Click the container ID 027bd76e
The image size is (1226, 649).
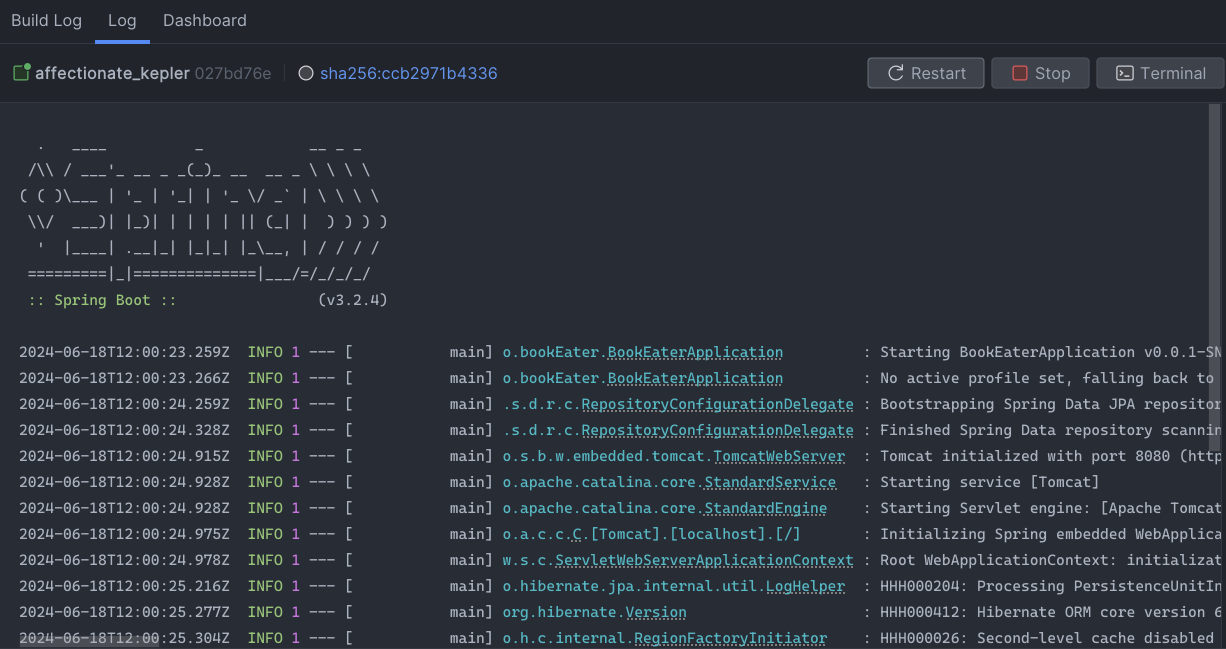click(x=232, y=73)
